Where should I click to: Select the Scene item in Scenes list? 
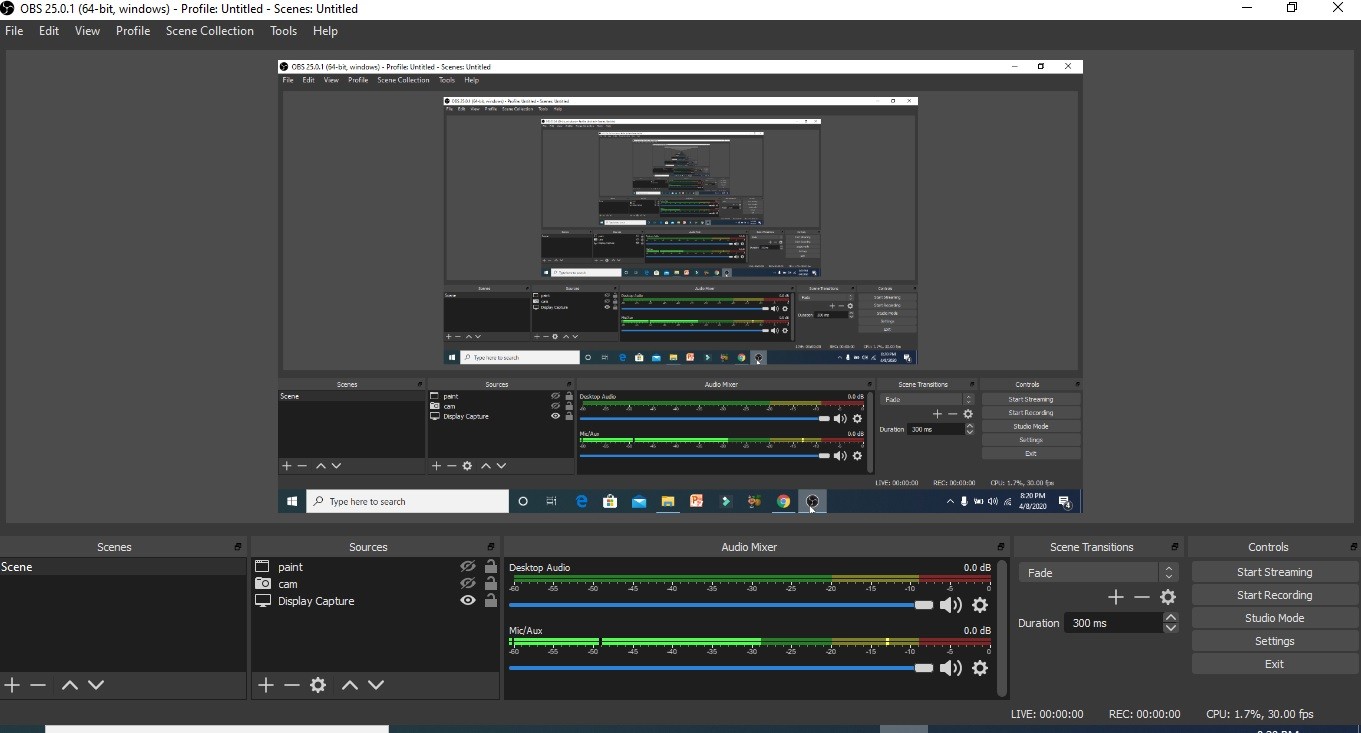click(x=123, y=567)
